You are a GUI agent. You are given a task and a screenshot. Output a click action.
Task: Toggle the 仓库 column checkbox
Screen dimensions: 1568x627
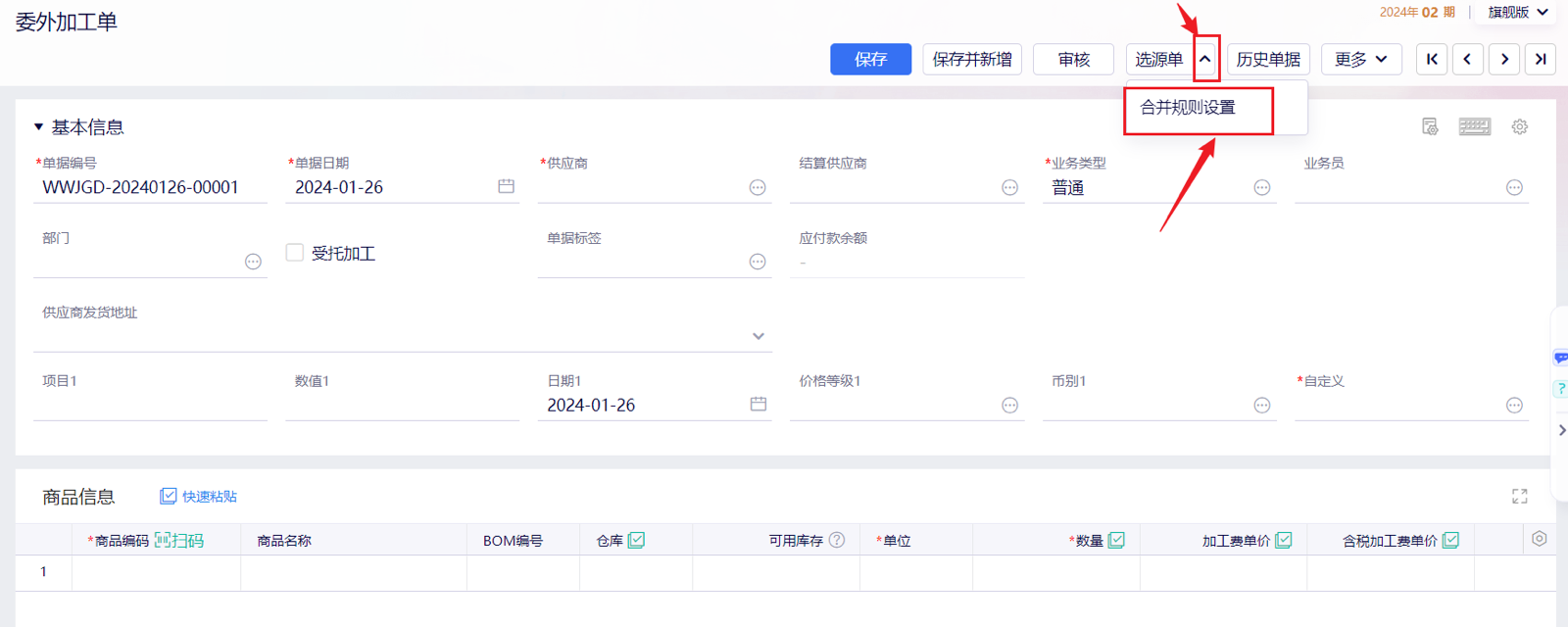coord(637,540)
